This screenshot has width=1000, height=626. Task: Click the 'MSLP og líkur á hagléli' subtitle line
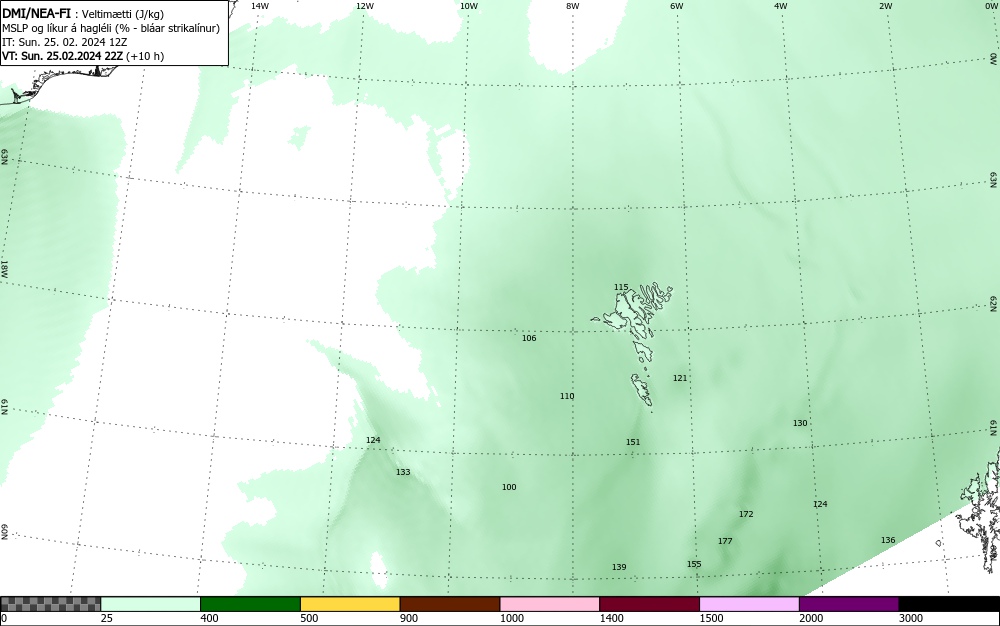click(111, 28)
